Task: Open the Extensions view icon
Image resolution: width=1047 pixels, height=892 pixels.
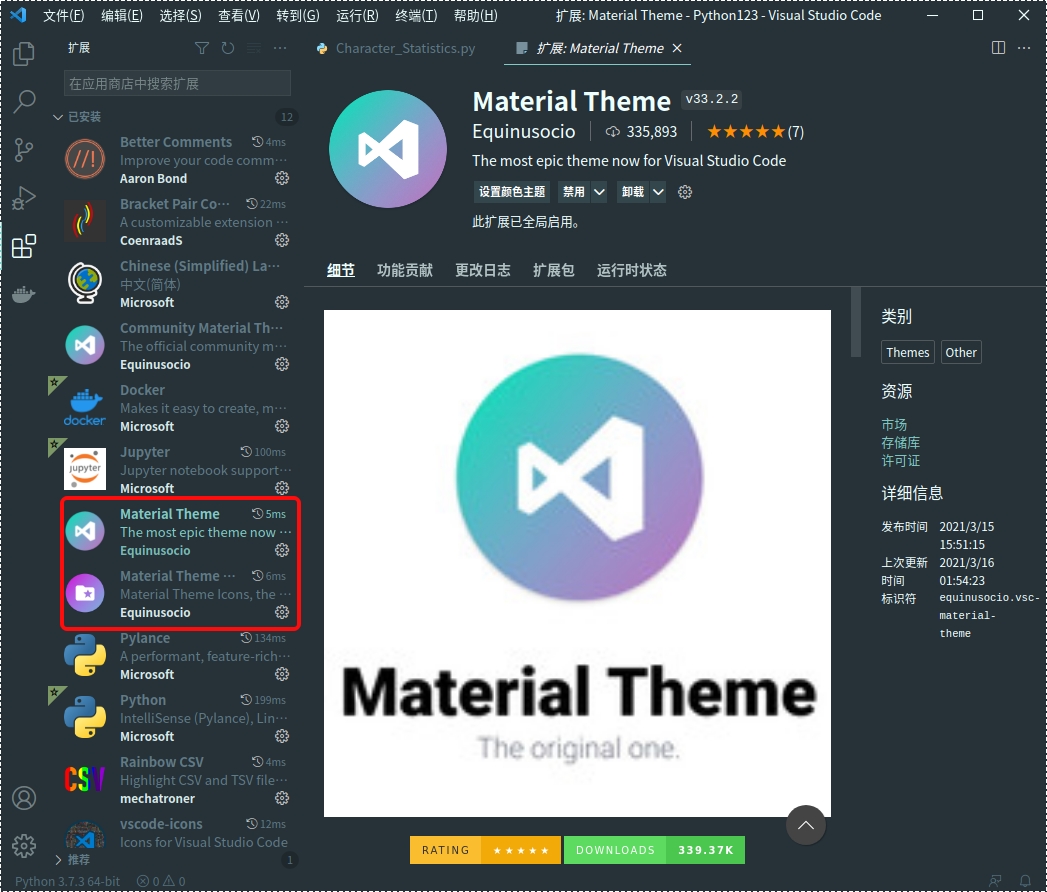Action: click(x=24, y=246)
